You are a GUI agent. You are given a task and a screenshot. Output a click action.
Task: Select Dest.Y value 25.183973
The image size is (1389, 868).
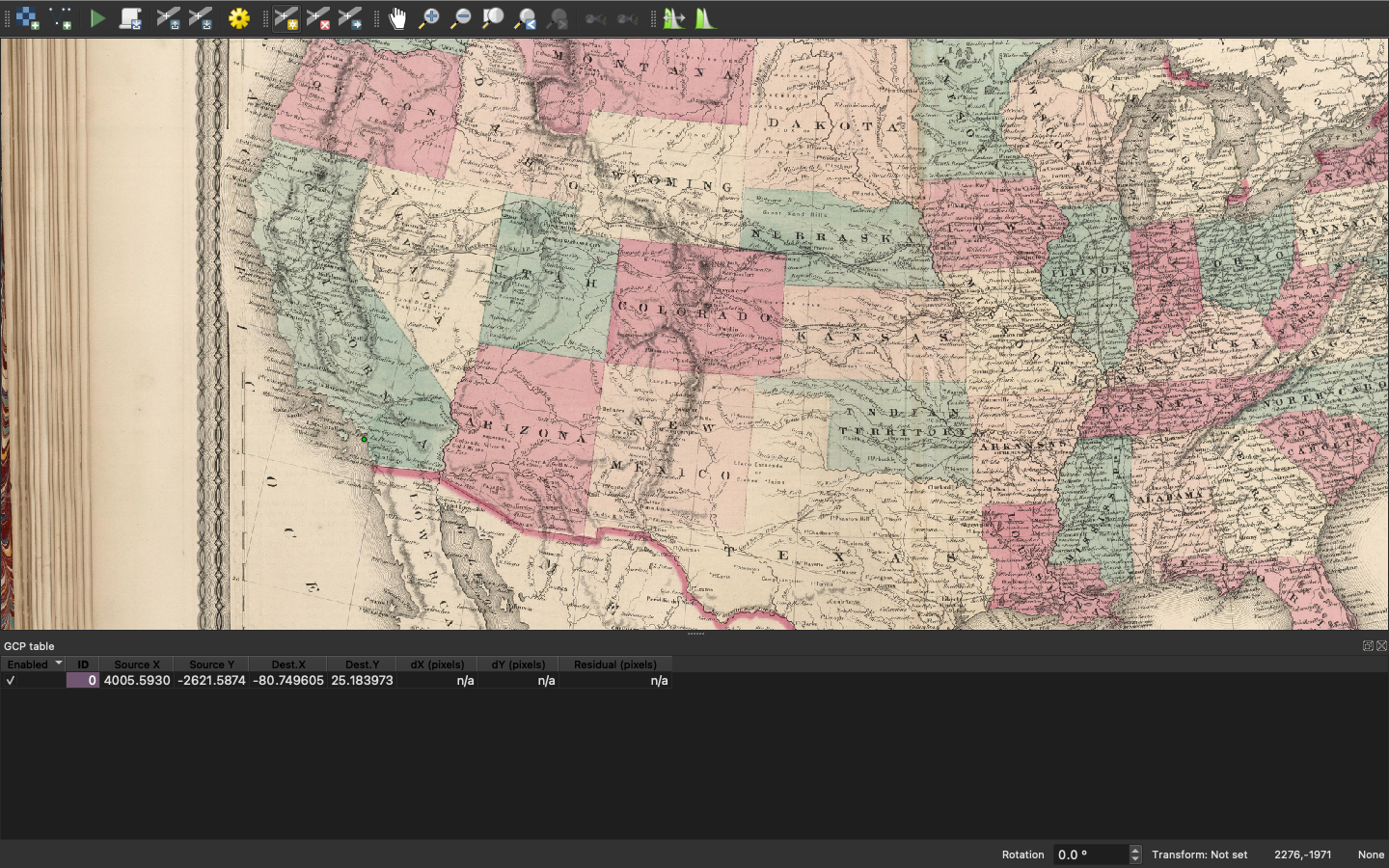362,680
